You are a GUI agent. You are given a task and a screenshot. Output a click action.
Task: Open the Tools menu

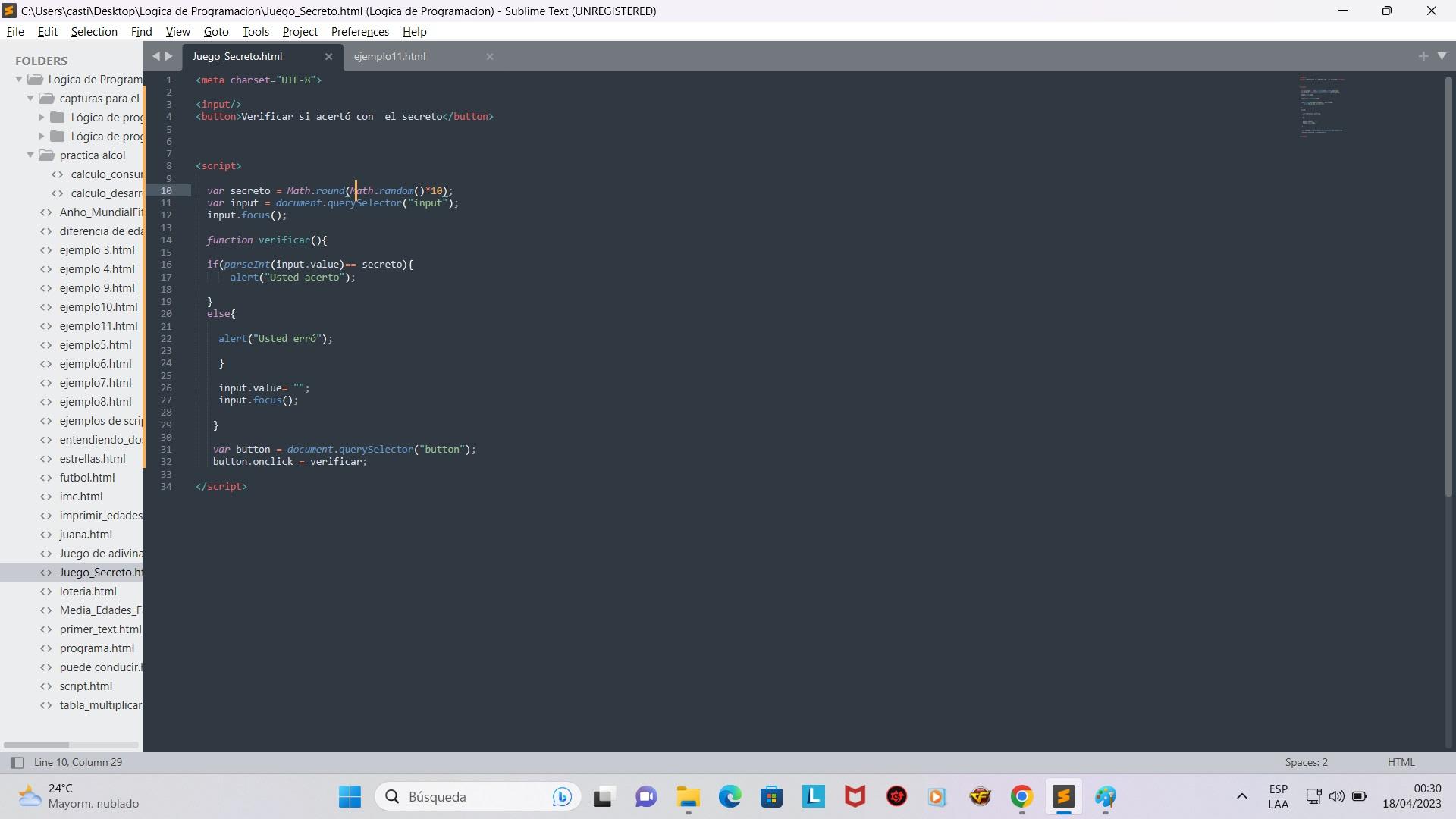click(x=256, y=32)
